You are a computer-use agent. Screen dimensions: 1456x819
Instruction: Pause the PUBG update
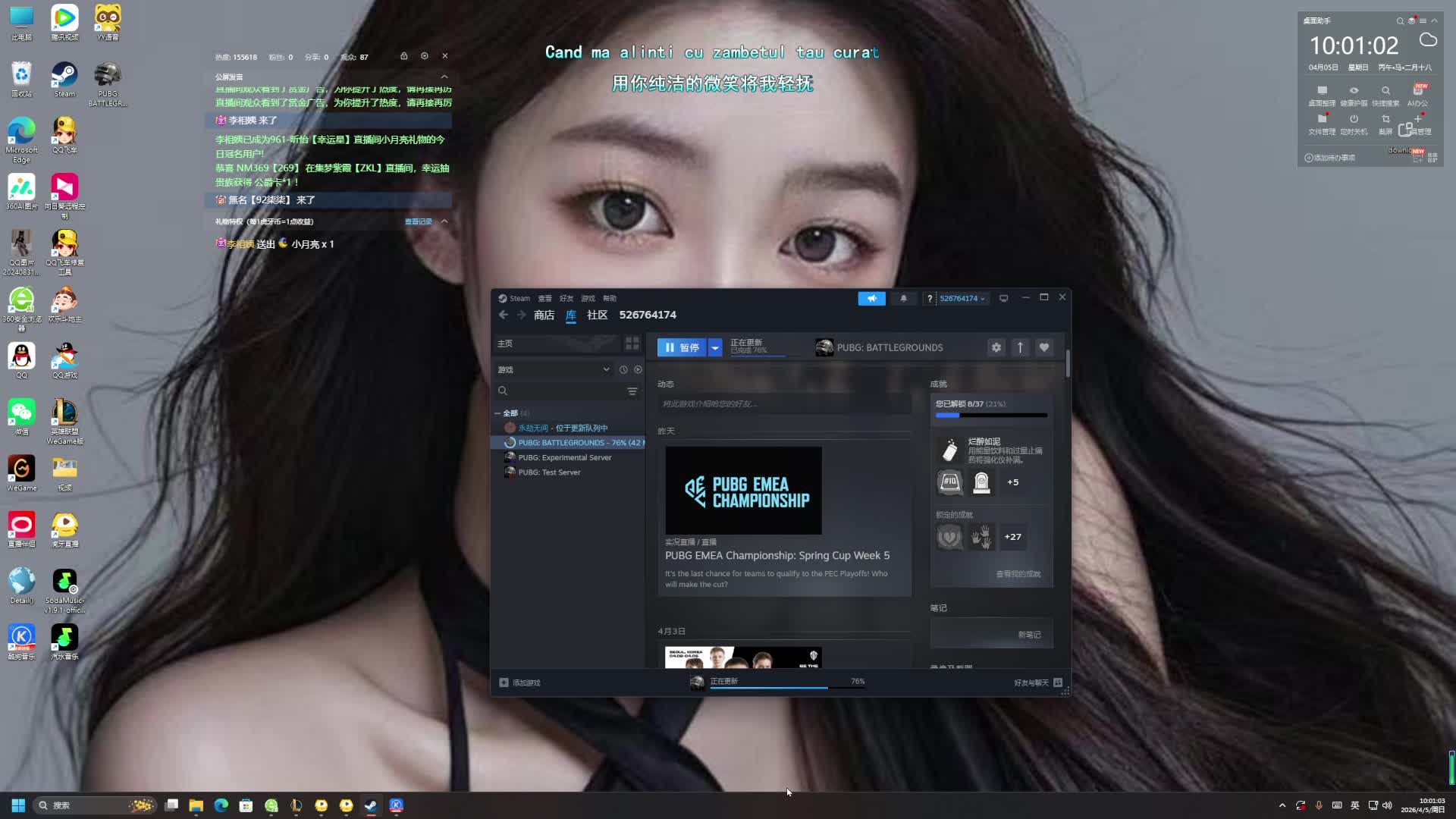(x=681, y=347)
